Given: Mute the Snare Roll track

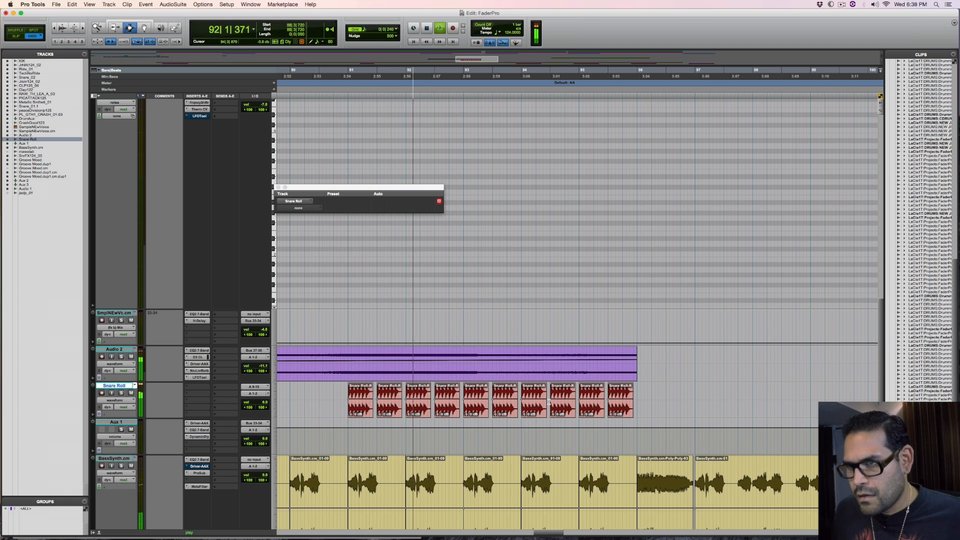Looking at the screenshot, I should (130, 393).
